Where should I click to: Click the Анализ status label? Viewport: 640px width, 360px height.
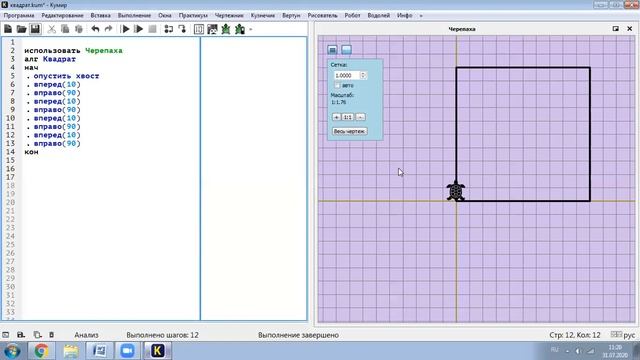point(86,335)
